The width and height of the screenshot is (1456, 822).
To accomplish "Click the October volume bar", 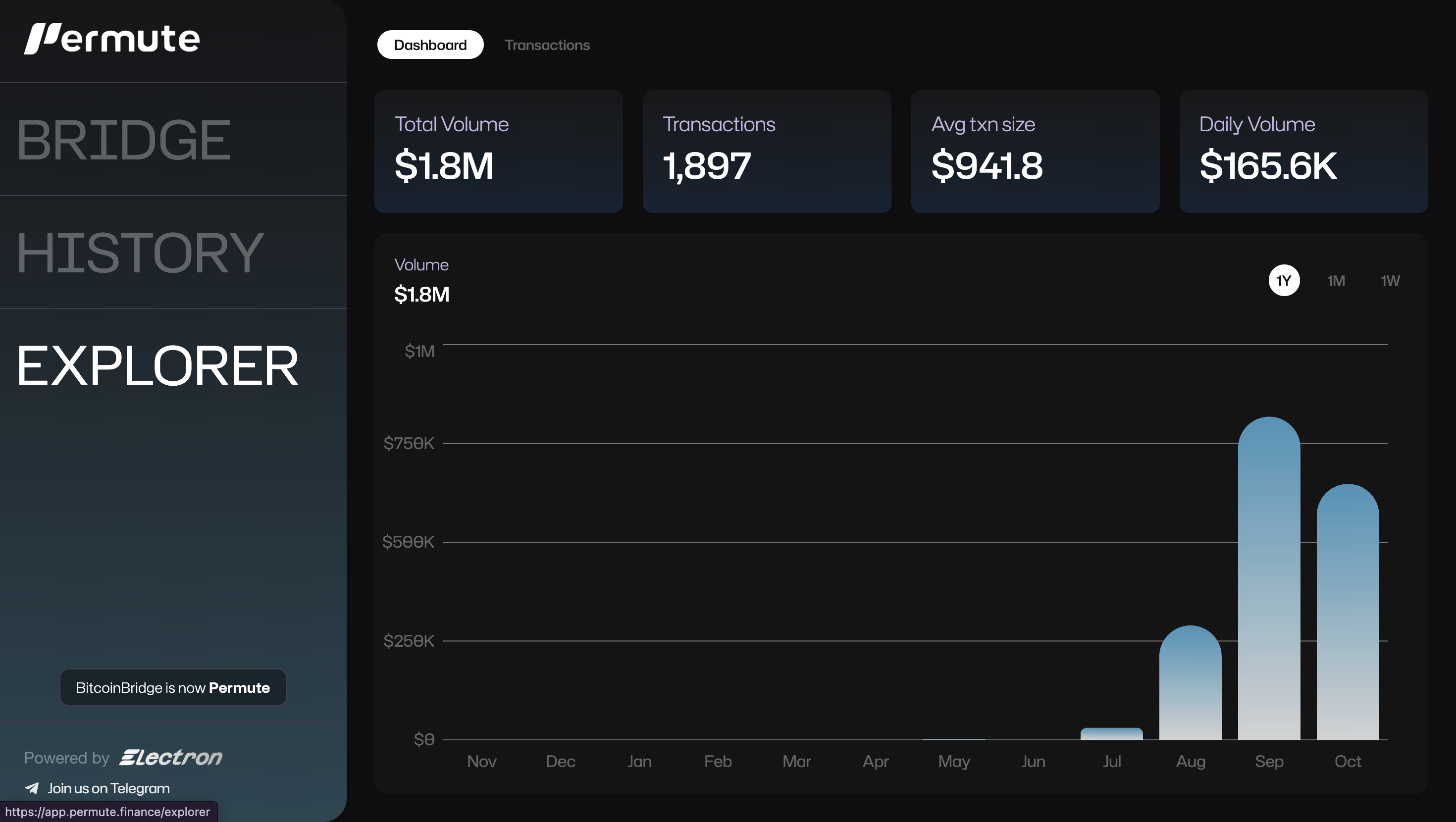I will [x=1347, y=611].
